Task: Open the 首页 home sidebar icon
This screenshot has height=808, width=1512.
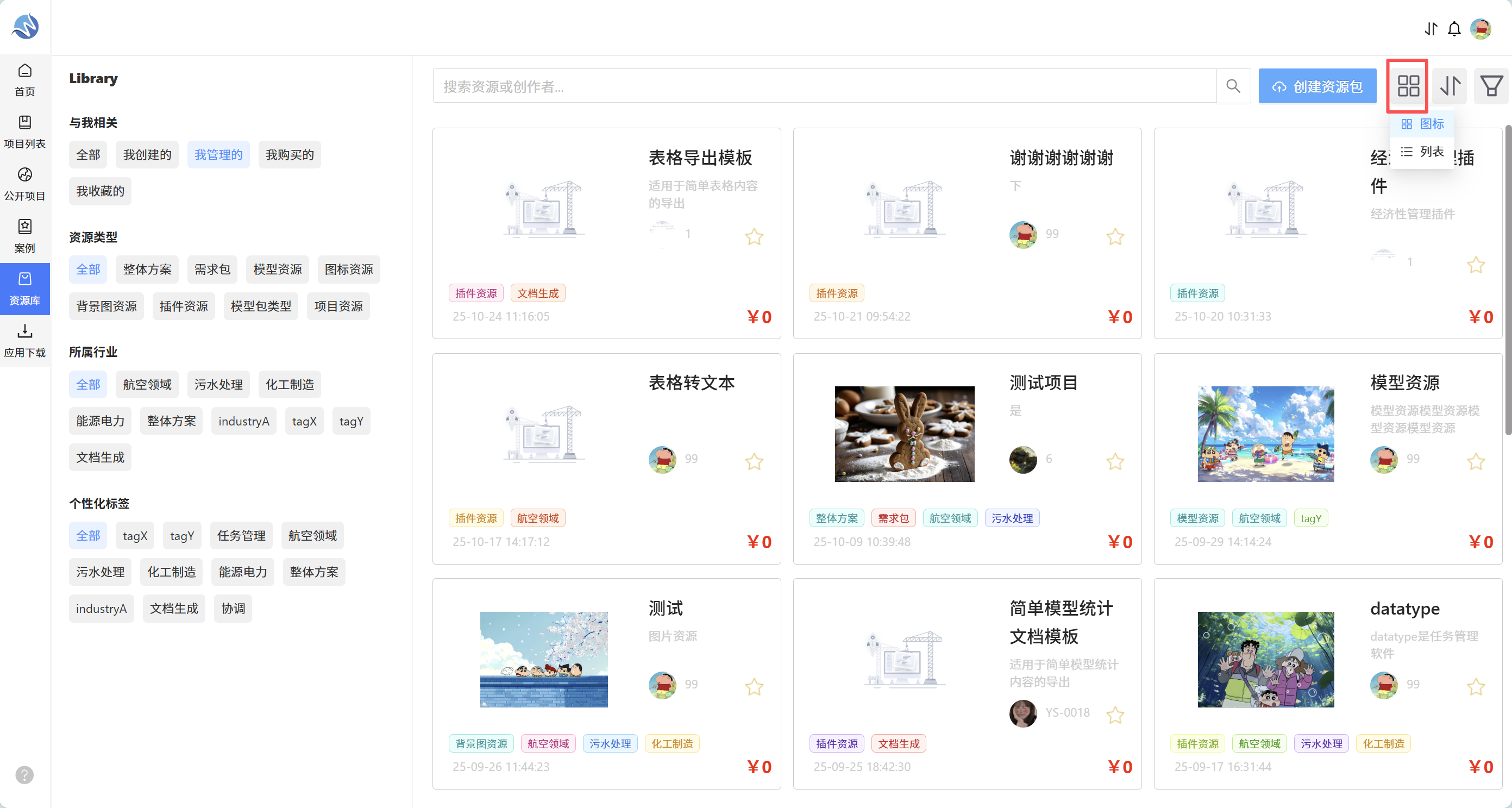Action: coord(24,80)
